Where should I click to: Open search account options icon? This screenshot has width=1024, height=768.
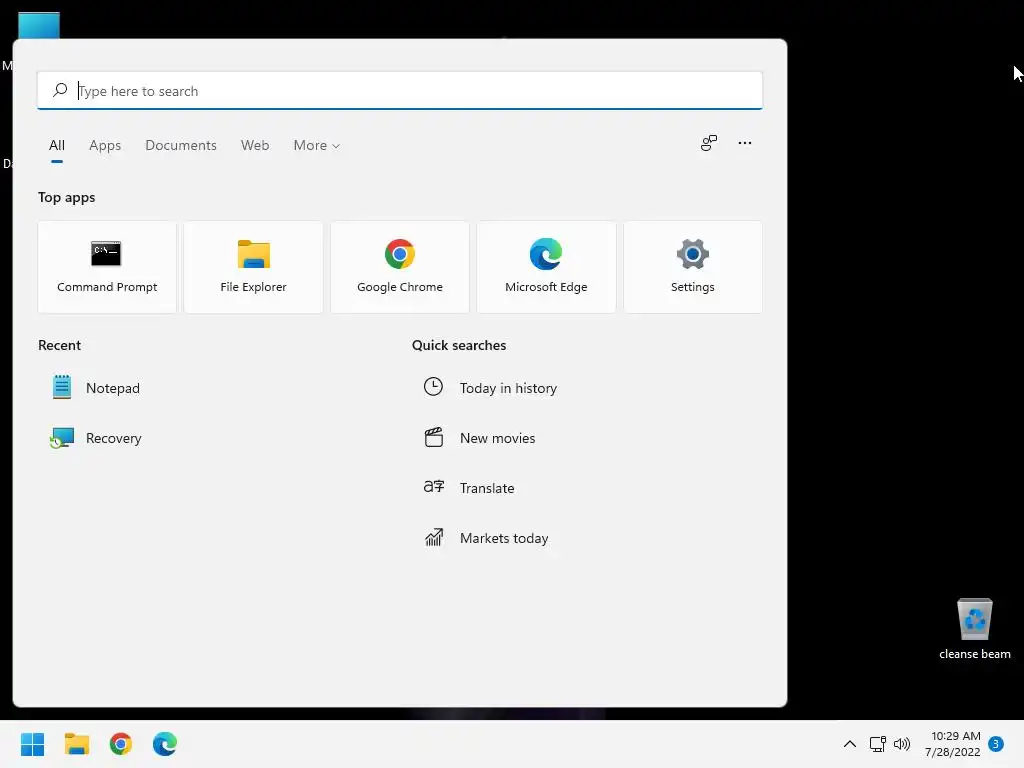pos(709,143)
